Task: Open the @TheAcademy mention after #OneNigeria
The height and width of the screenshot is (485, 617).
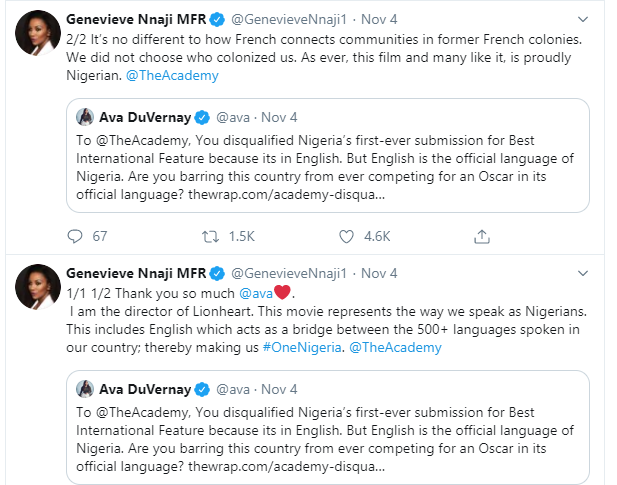Action: pos(388,347)
